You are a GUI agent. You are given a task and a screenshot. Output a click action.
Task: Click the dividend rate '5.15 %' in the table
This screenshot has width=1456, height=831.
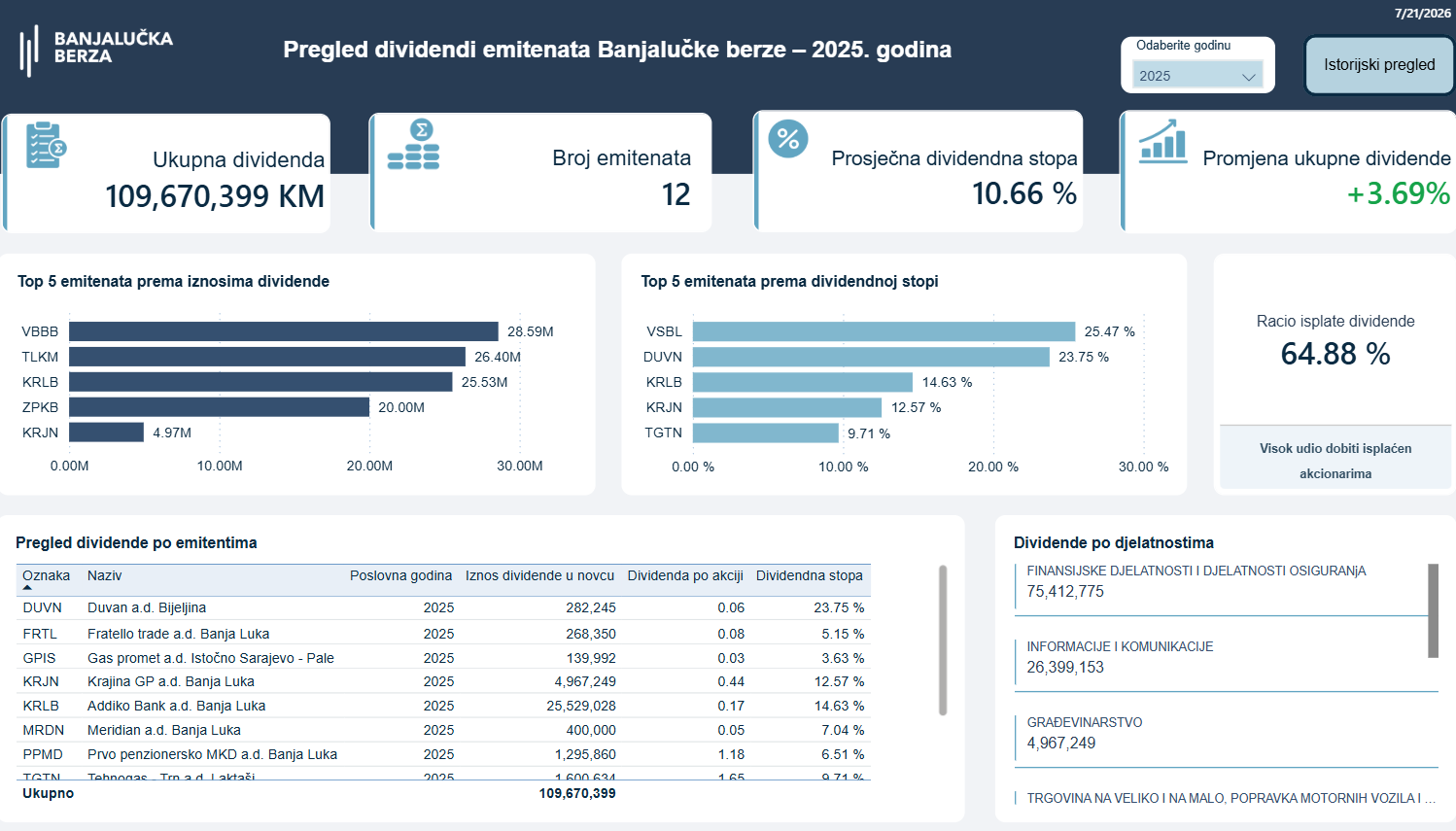(x=843, y=634)
